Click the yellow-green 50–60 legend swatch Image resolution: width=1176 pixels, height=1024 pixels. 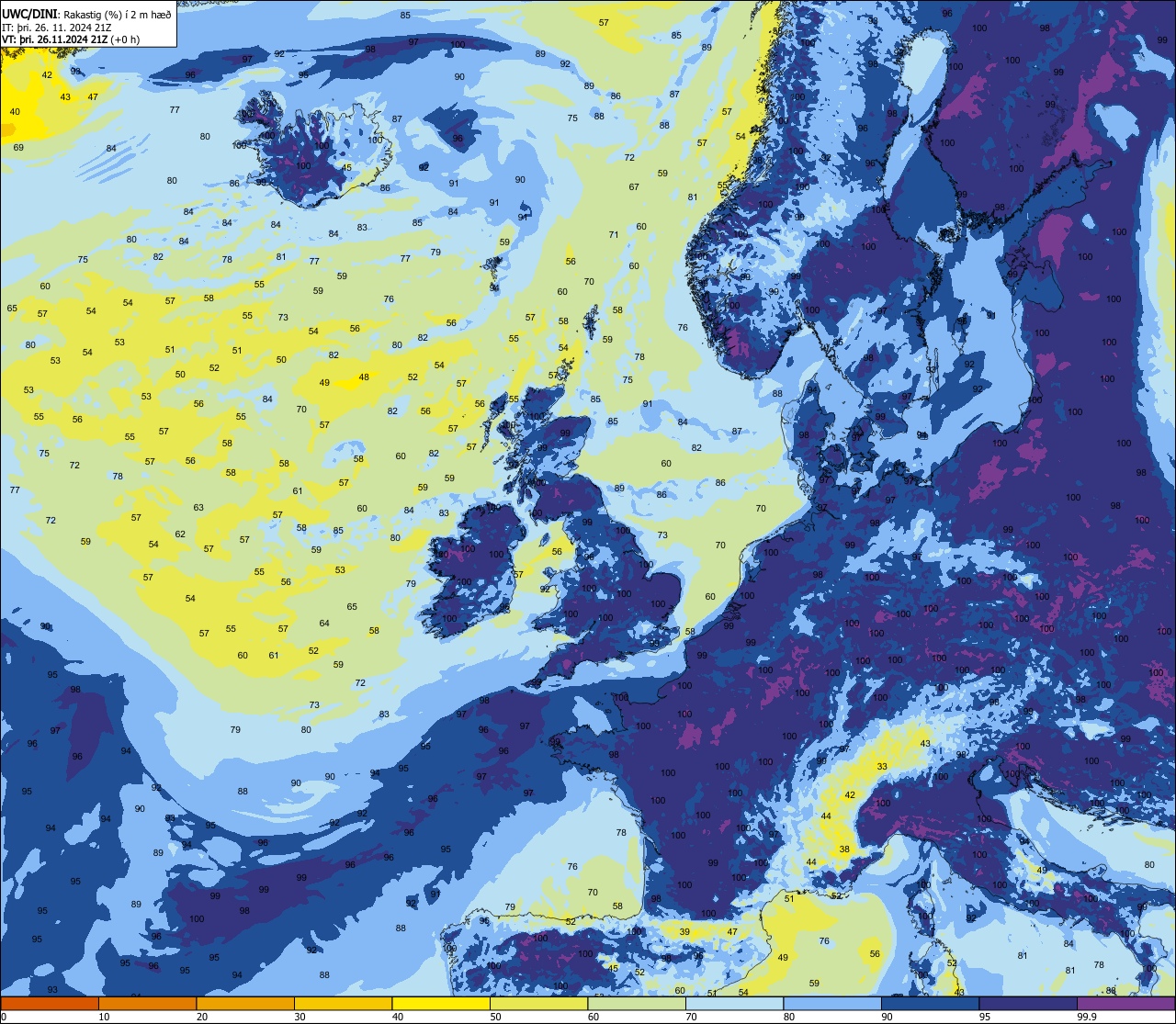pyautogui.click(x=538, y=1003)
